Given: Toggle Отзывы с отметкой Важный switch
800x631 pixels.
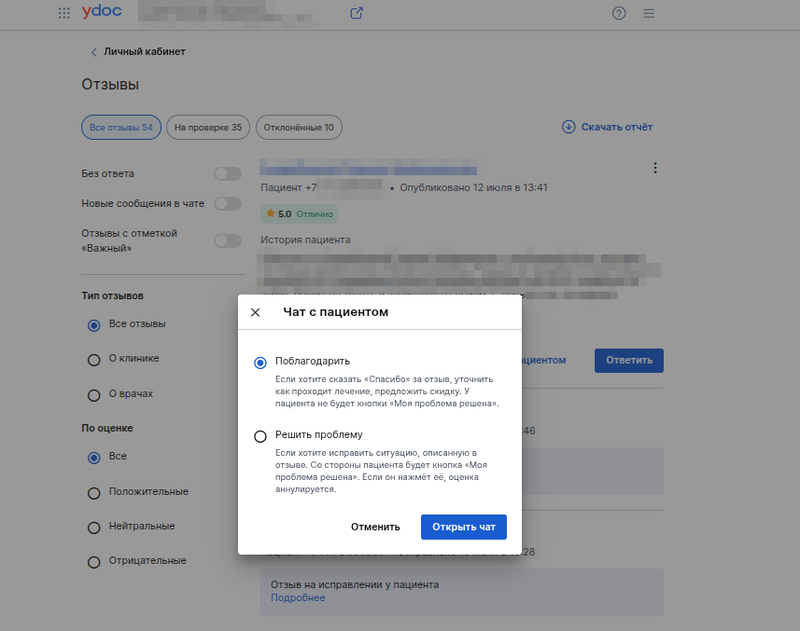Looking at the screenshot, I should [x=228, y=241].
